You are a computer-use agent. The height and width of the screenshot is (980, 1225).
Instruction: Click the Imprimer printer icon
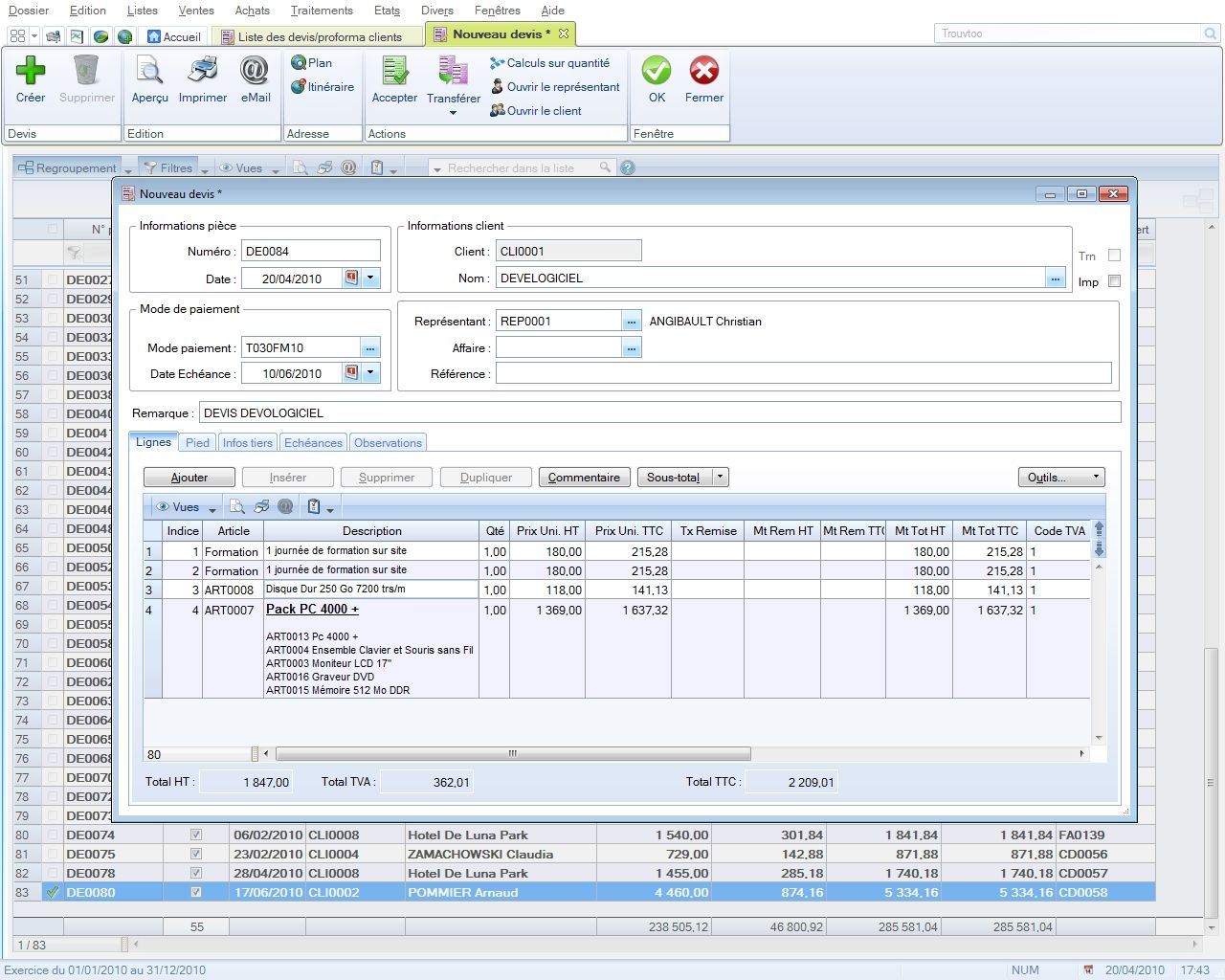[203, 72]
